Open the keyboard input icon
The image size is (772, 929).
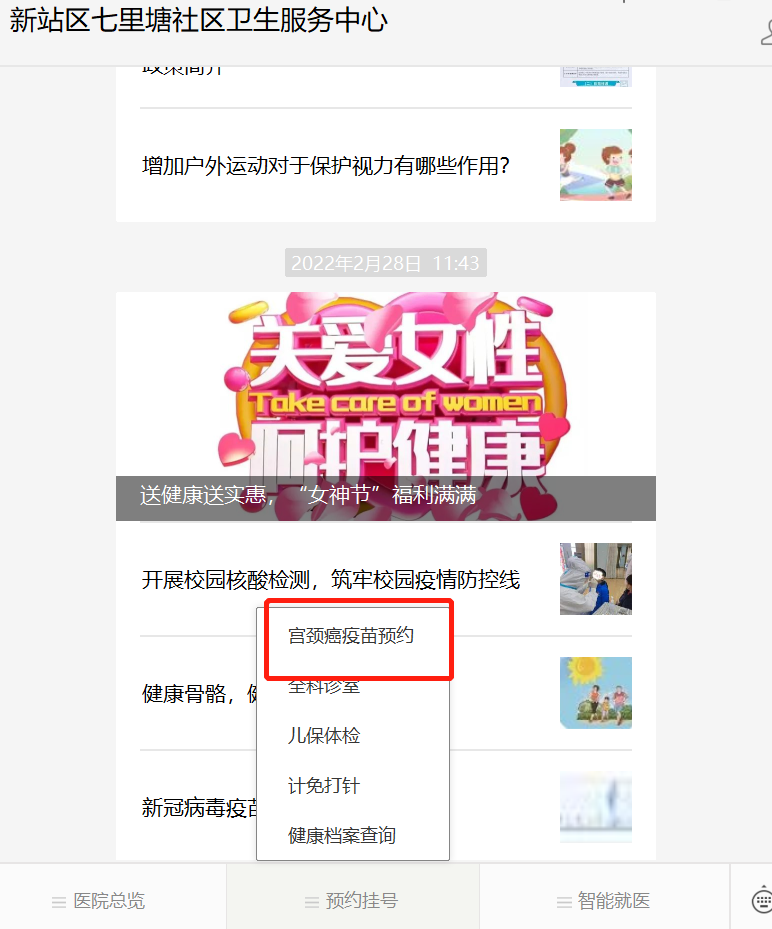click(x=761, y=900)
